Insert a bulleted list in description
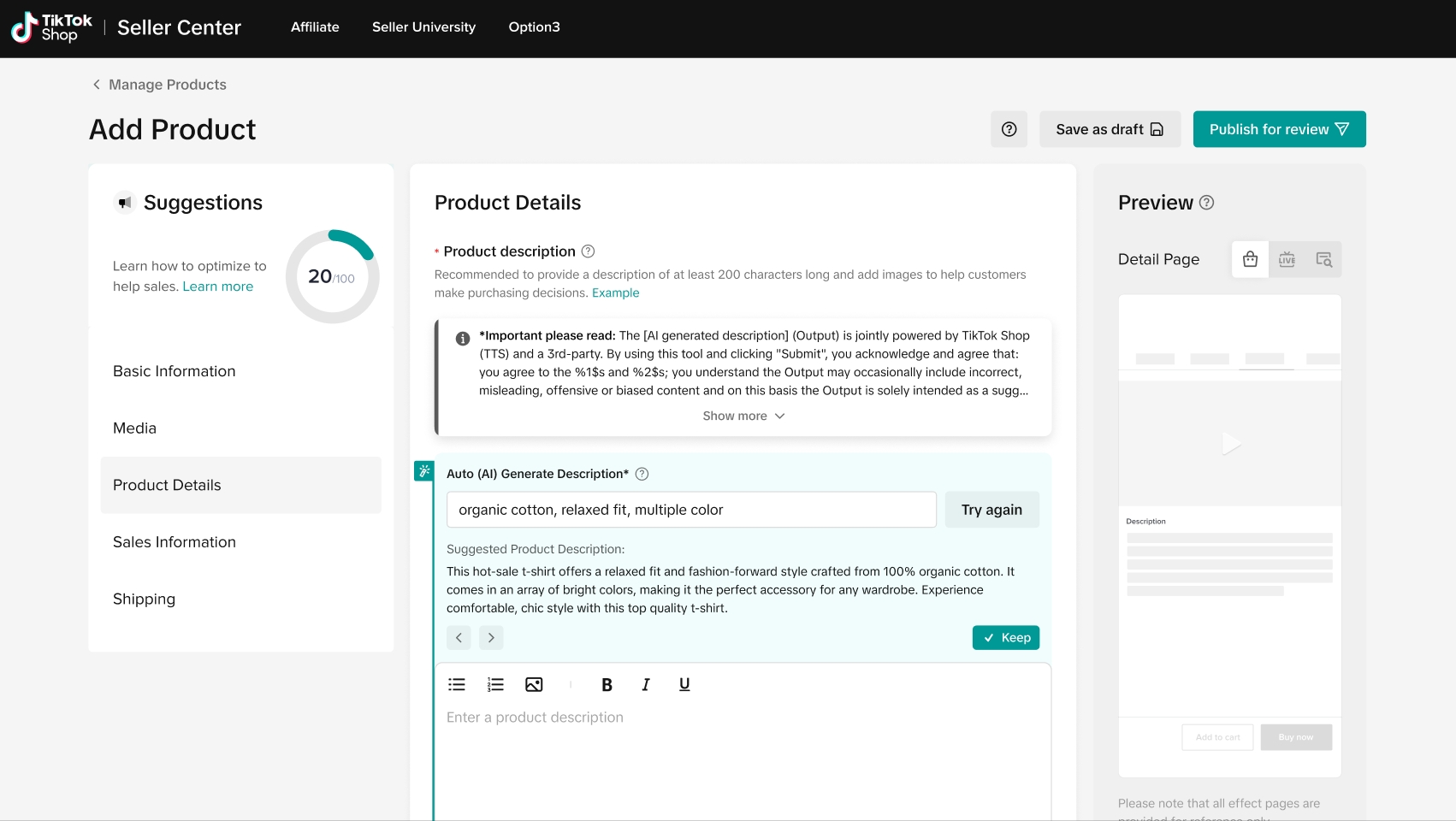This screenshot has width=1456, height=821. (x=457, y=684)
